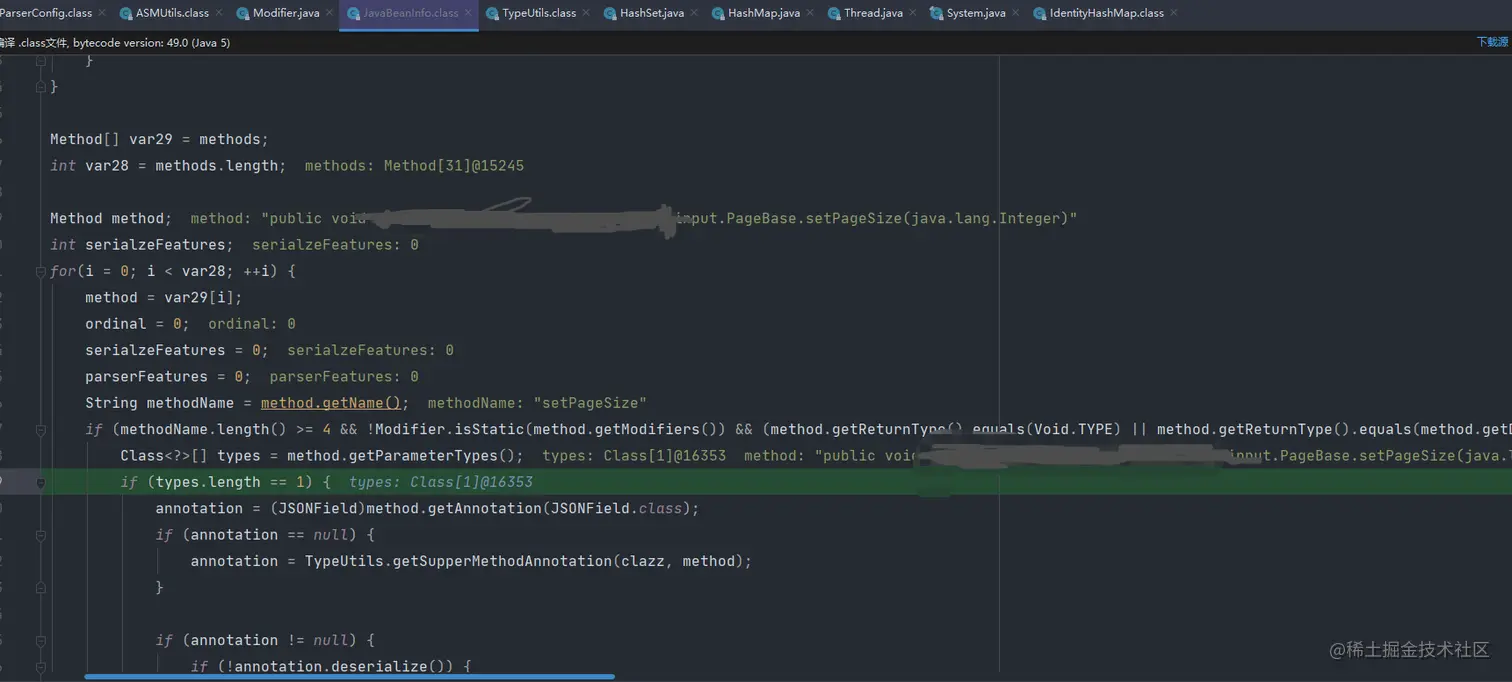
Task: Close the TypeUtils.class tab
Action: pyautogui.click(x=588, y=13)
